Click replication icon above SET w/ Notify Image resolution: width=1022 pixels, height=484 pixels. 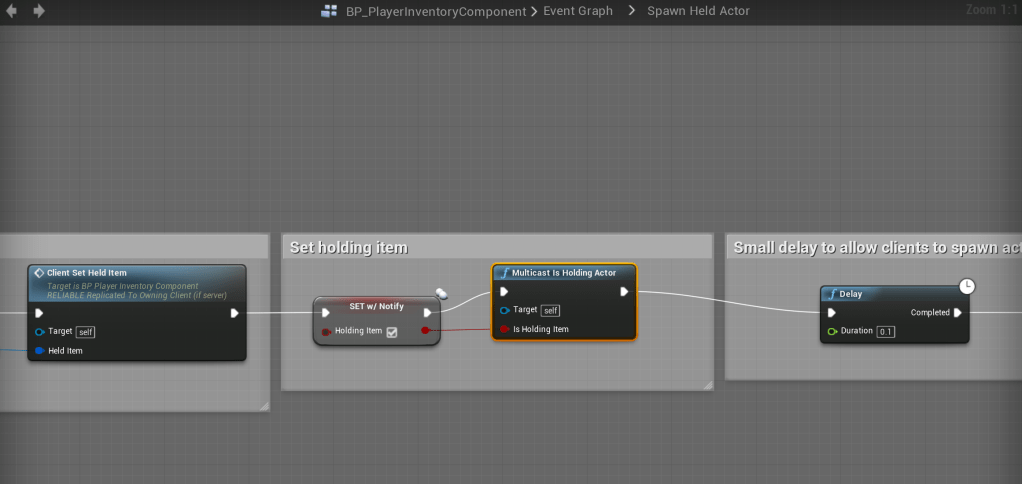click(441, 294)
